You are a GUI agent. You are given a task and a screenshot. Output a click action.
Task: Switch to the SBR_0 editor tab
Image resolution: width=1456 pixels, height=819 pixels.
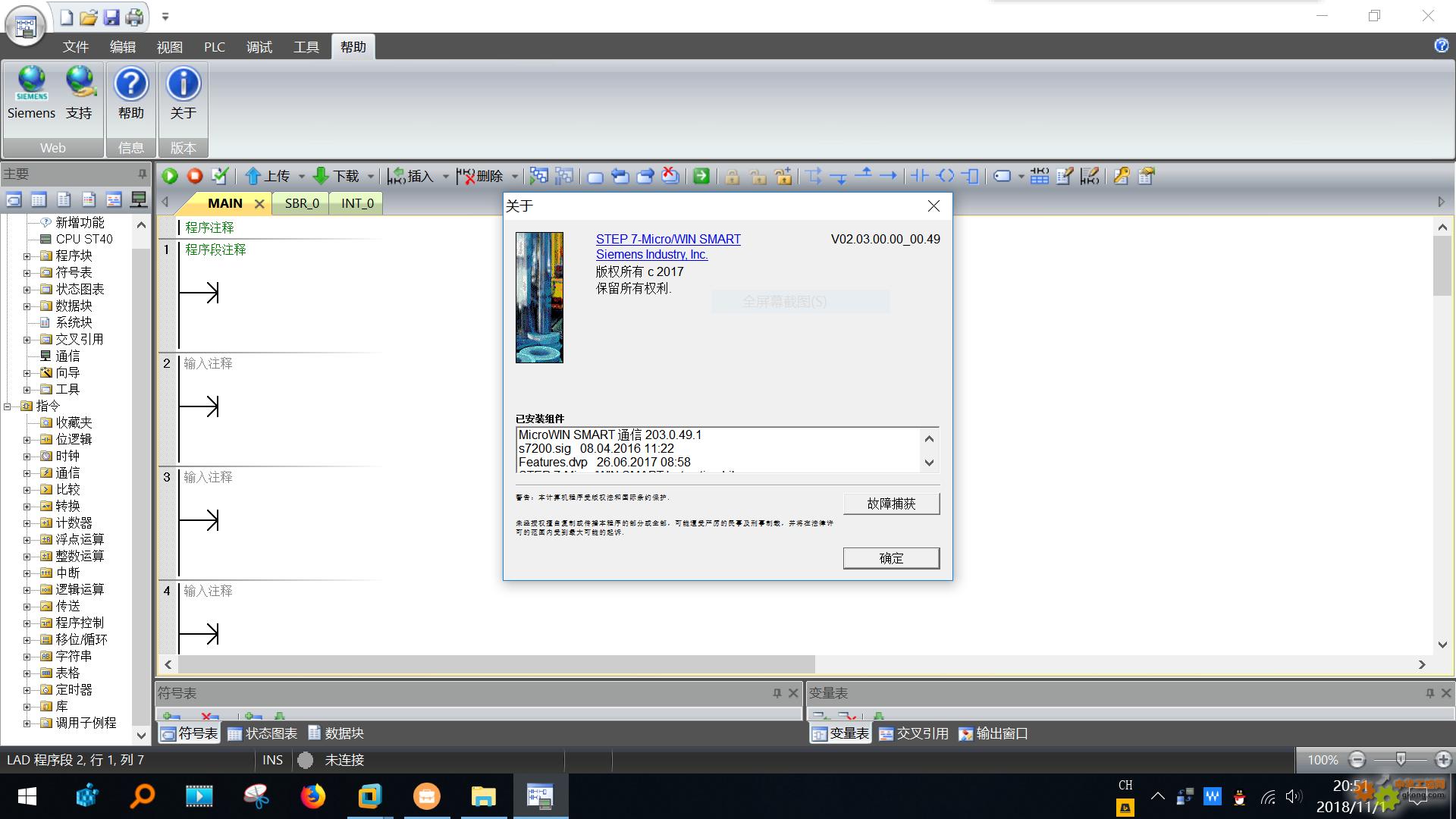[302, 203]
